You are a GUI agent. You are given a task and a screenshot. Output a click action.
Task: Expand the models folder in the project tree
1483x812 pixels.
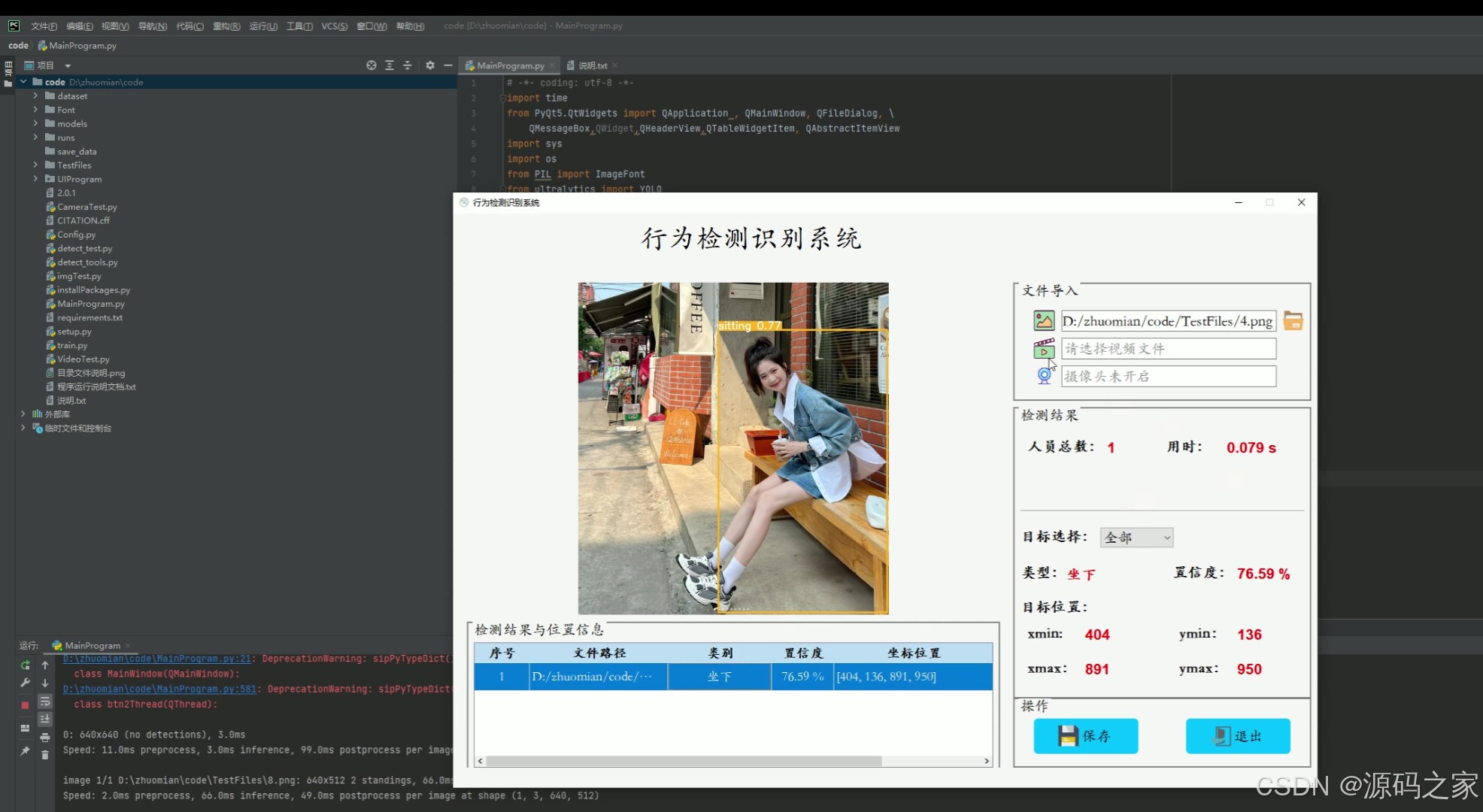[35, 123]
